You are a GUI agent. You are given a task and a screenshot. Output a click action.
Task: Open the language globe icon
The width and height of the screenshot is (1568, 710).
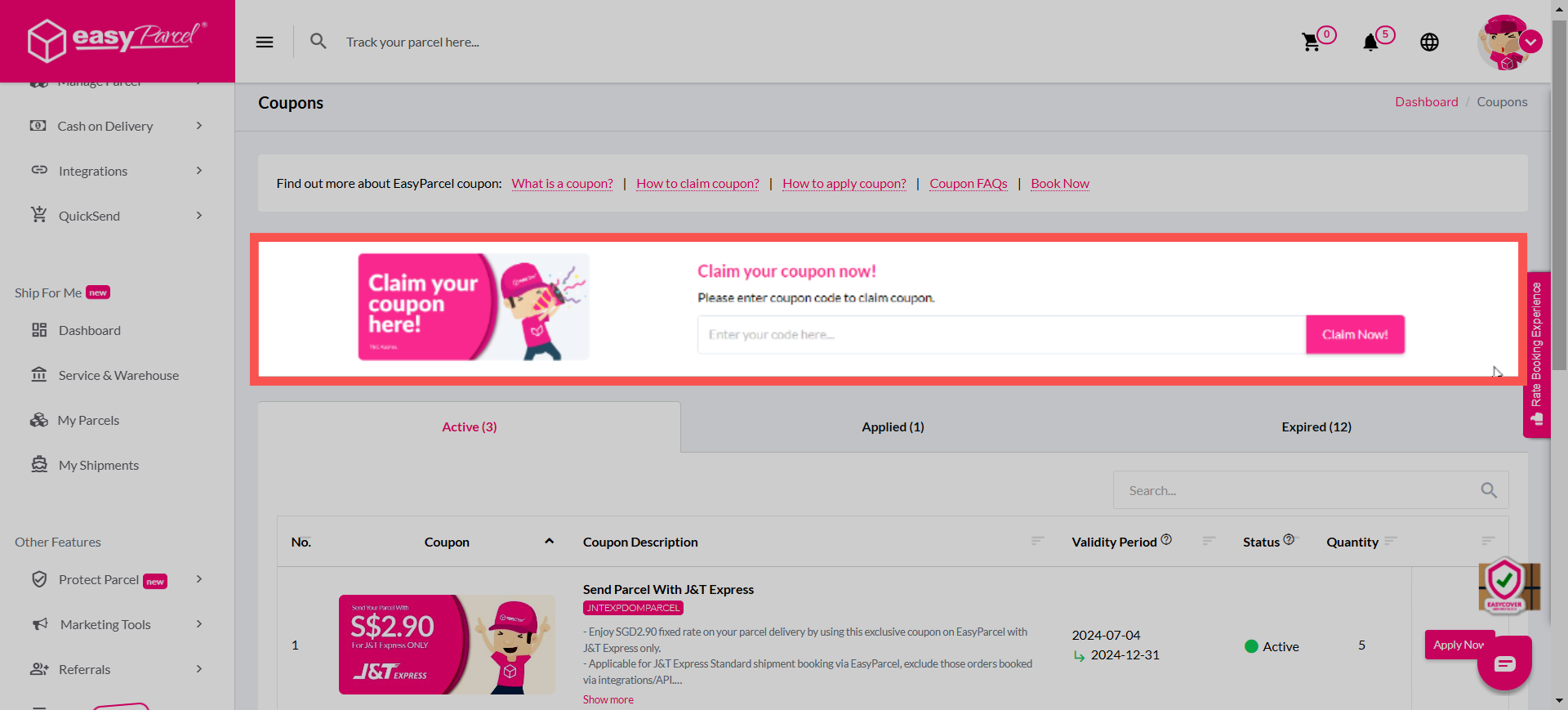(x=1429, y=42)
